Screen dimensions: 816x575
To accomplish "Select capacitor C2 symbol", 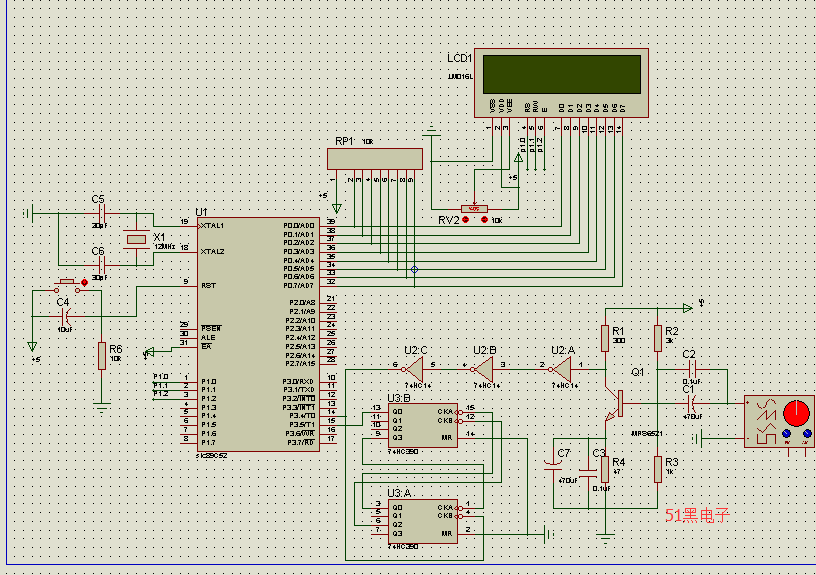I will pos(692,370).
